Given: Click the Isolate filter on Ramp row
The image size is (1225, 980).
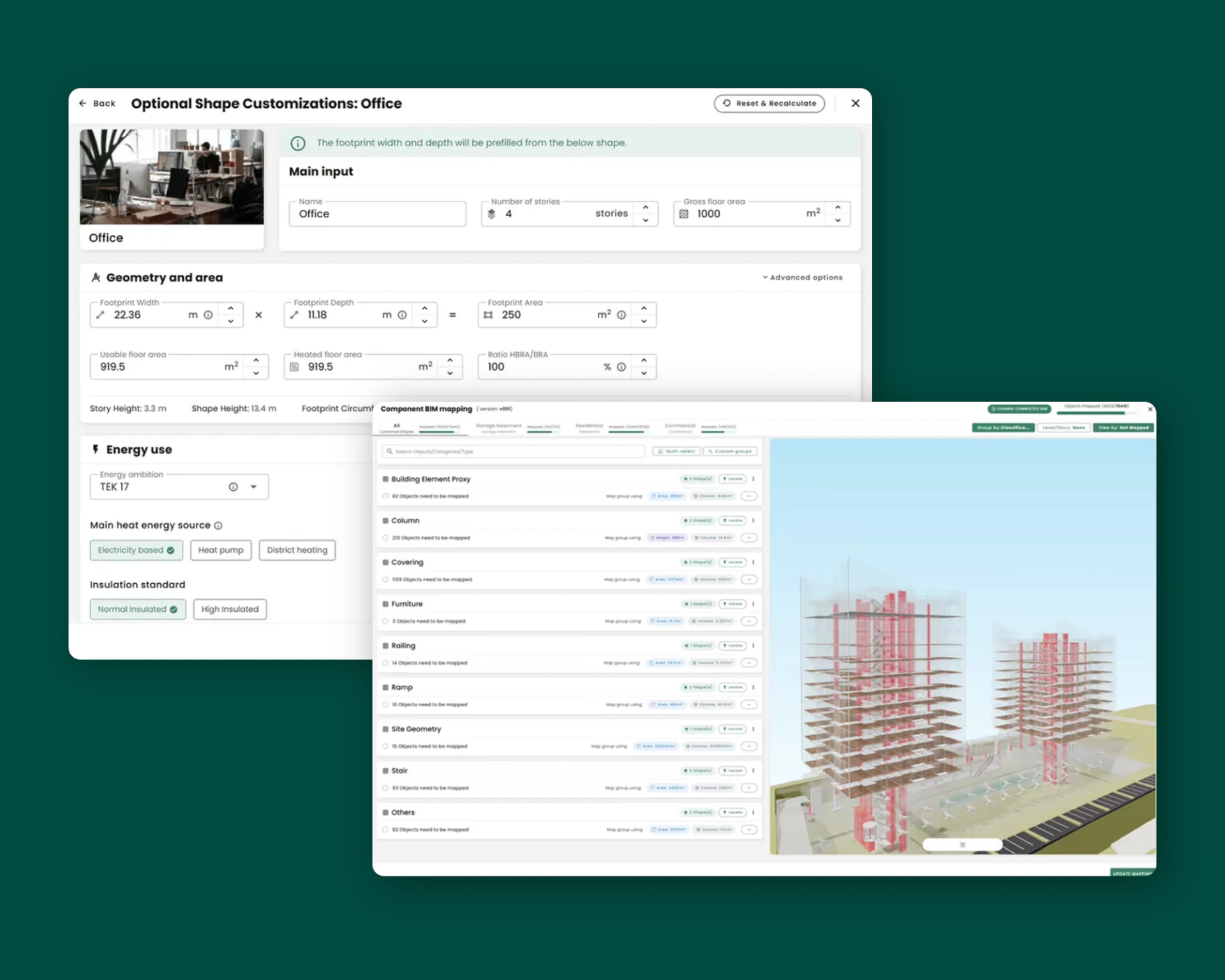Looking at the screenshot, I should 732,687.
